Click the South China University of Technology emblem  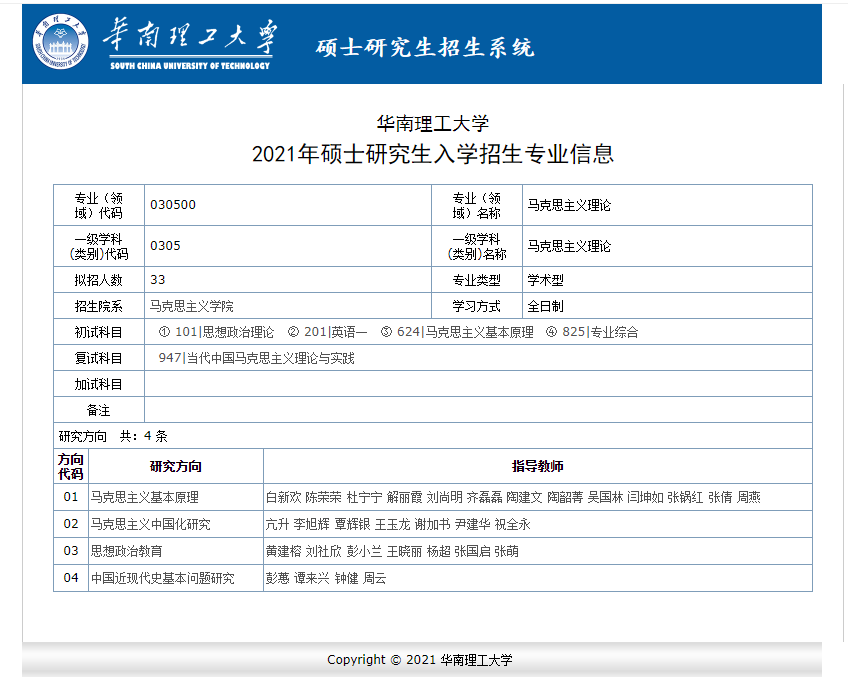(x=60, y=42)
